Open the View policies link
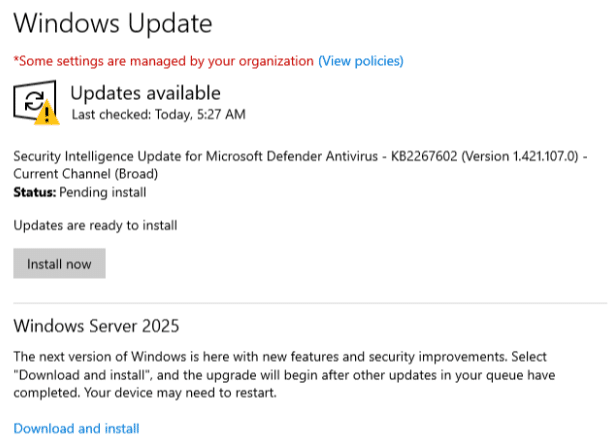The height and width of the screenshot is (443, 608). click(x=361, y=61)
